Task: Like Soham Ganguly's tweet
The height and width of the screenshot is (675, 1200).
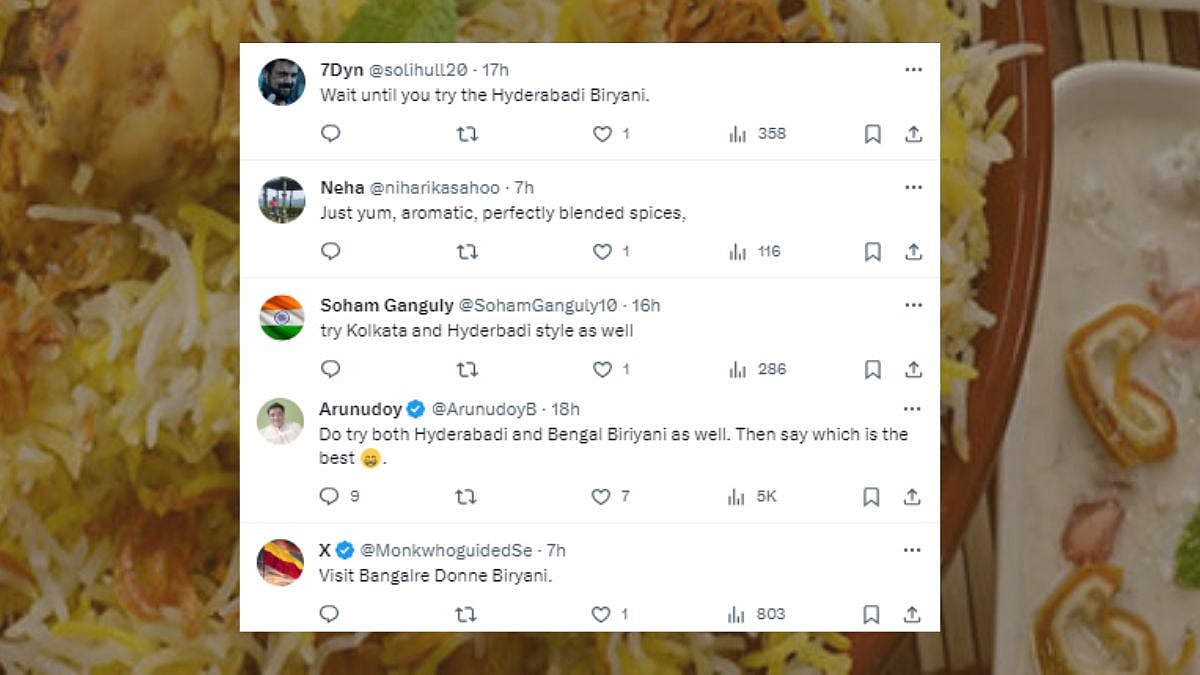Action: [x=602, y=370]
